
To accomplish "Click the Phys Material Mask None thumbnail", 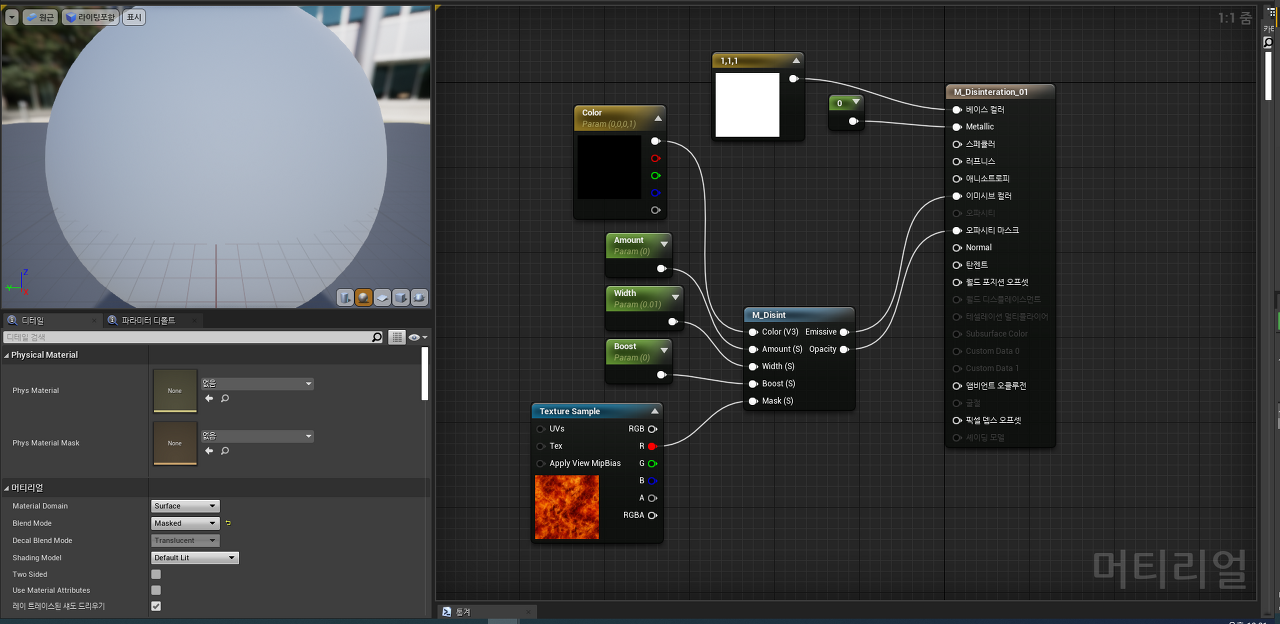I will click(x=175, y=442).
